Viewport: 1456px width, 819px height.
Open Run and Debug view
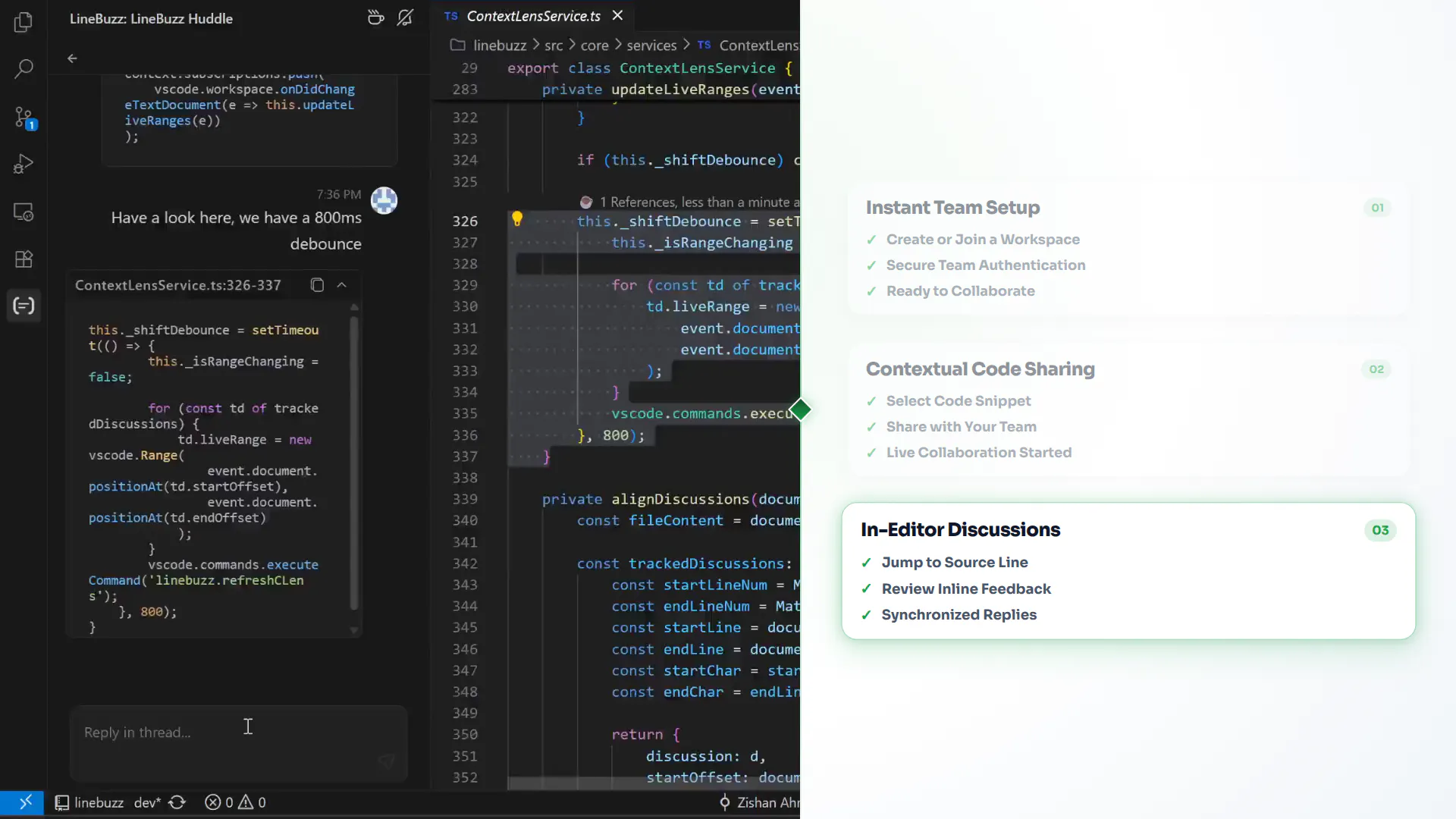(x=24, y=165)
